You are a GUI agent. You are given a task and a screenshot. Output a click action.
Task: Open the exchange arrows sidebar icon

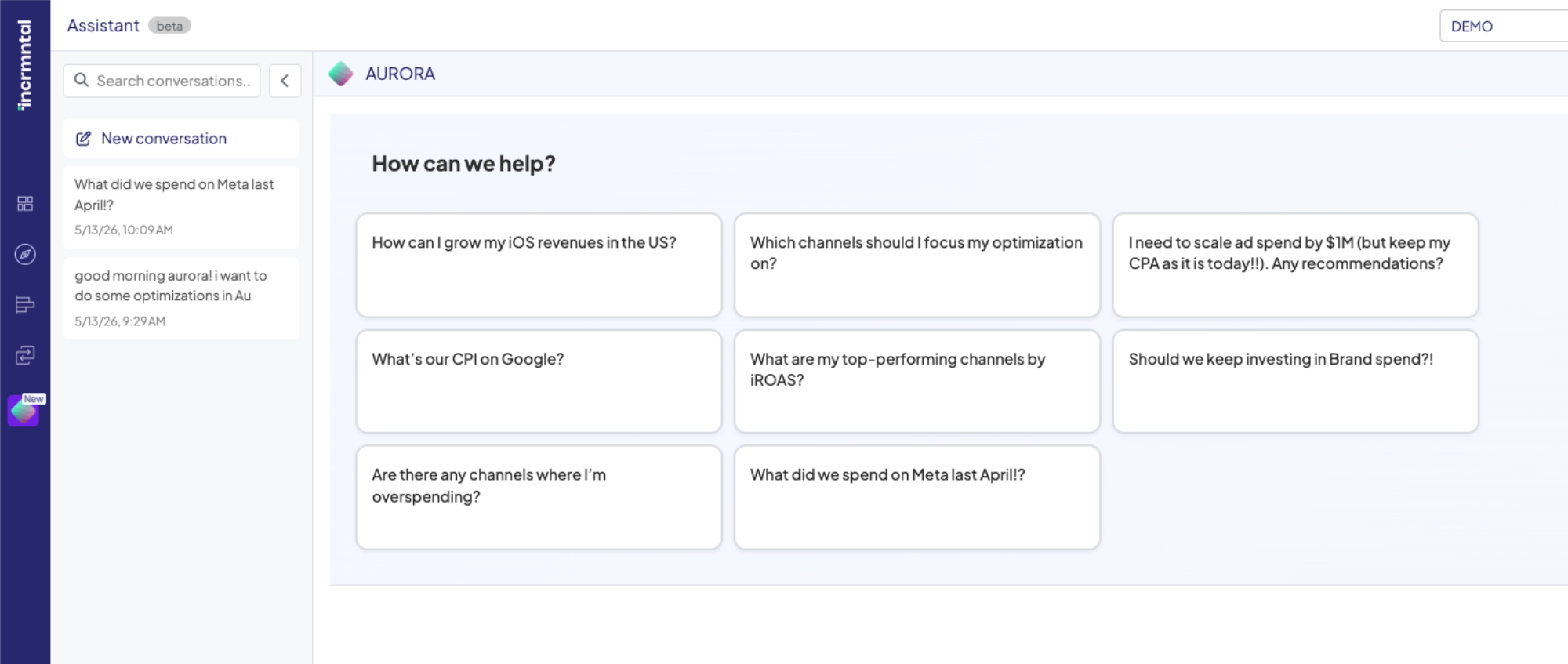click(25, 355)
